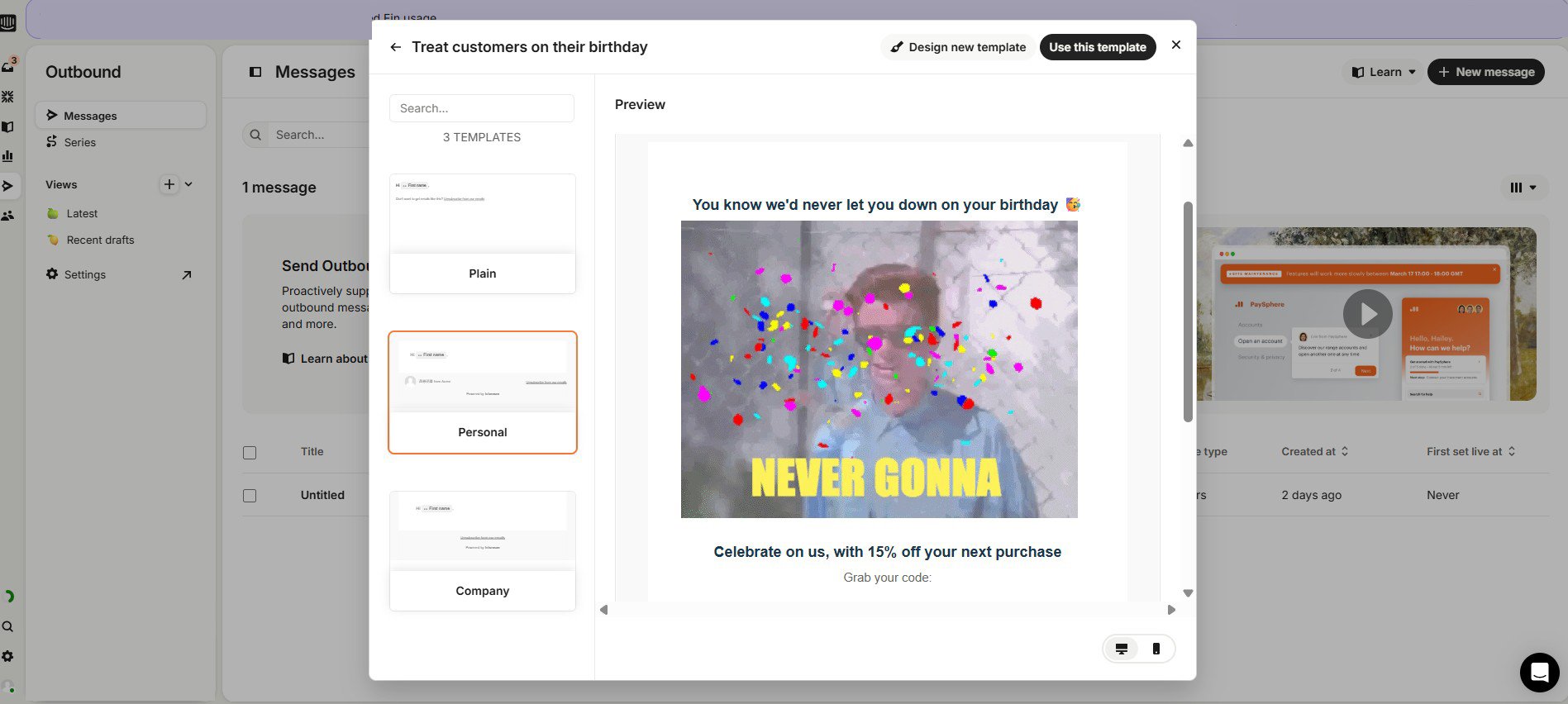The height and width of the screenshot is (704, 1568).
Task: Expand the Learn dropdown
Action: (x=1384, y=72)
